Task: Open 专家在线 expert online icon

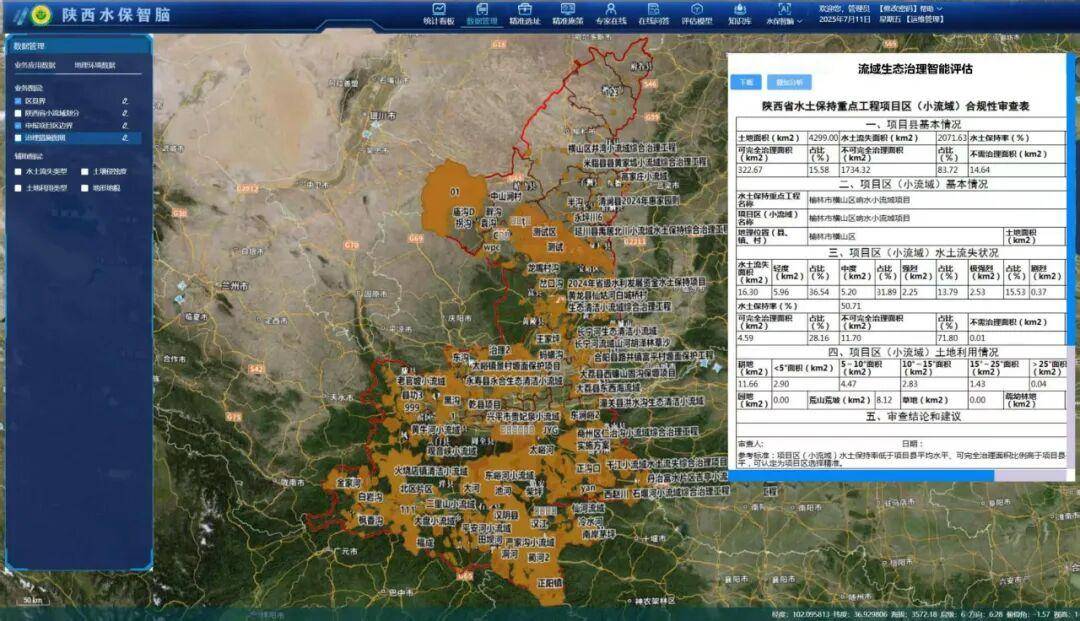Action: (611, 13)
